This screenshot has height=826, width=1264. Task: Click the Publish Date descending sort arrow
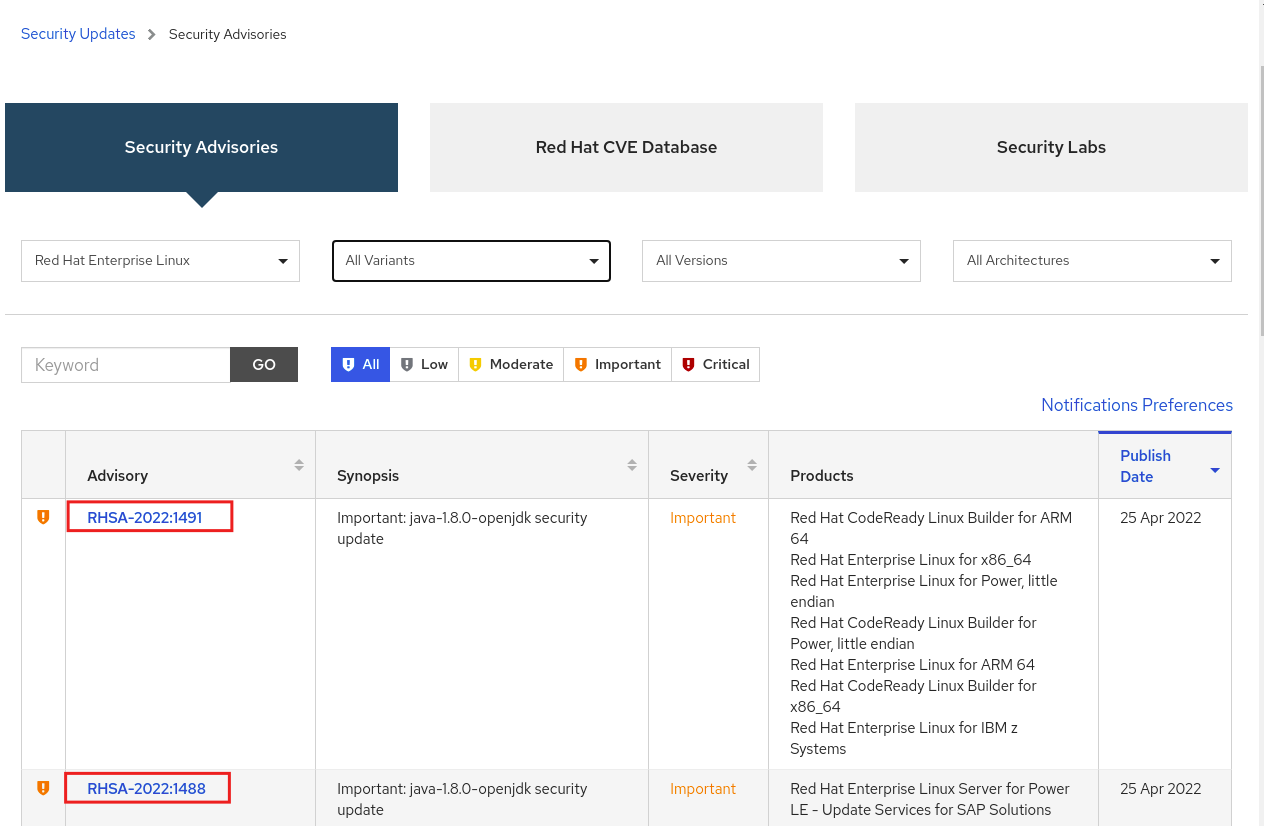pos(1215,470)
